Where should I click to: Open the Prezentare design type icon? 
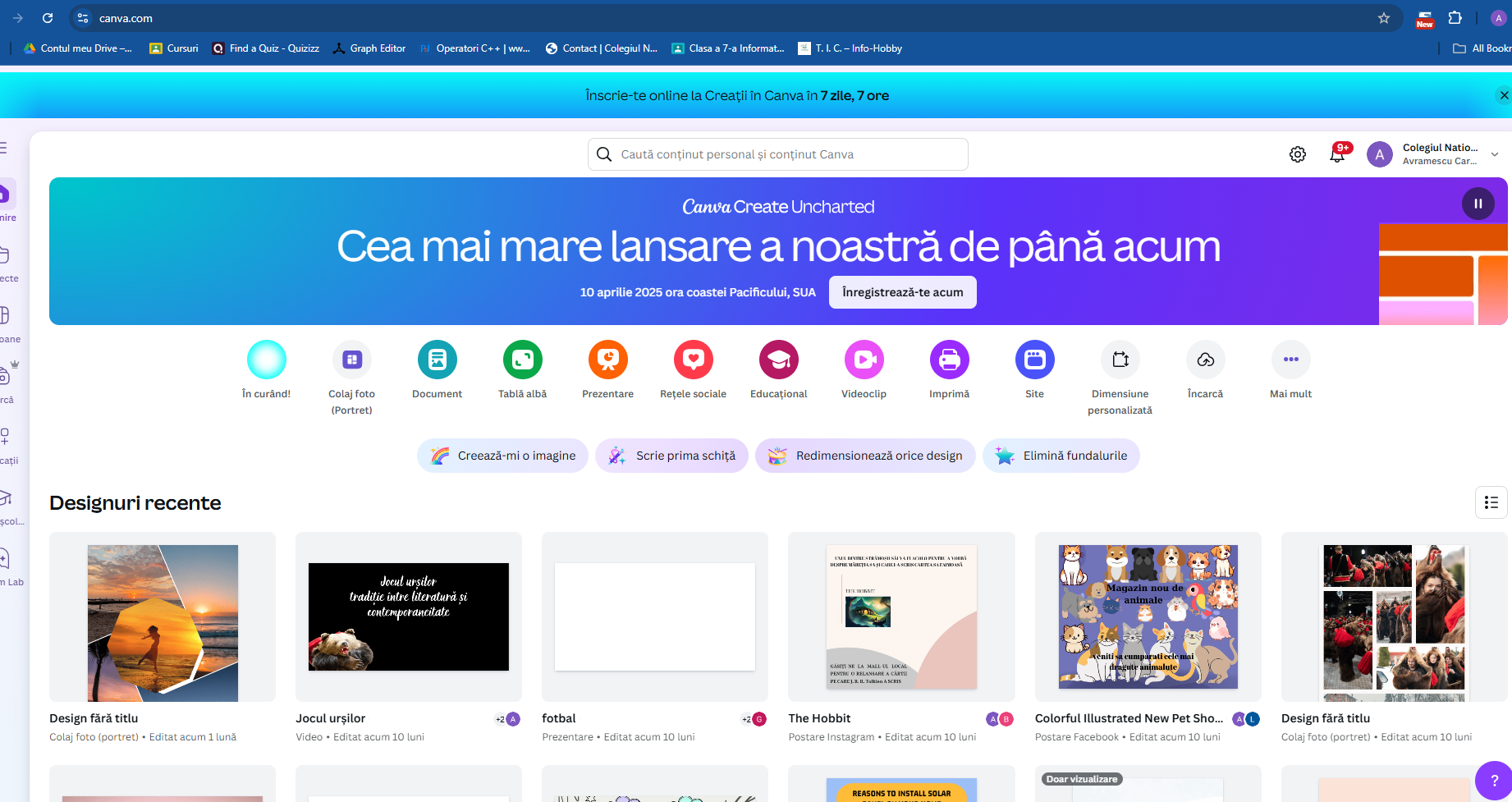tap(607, 360)
